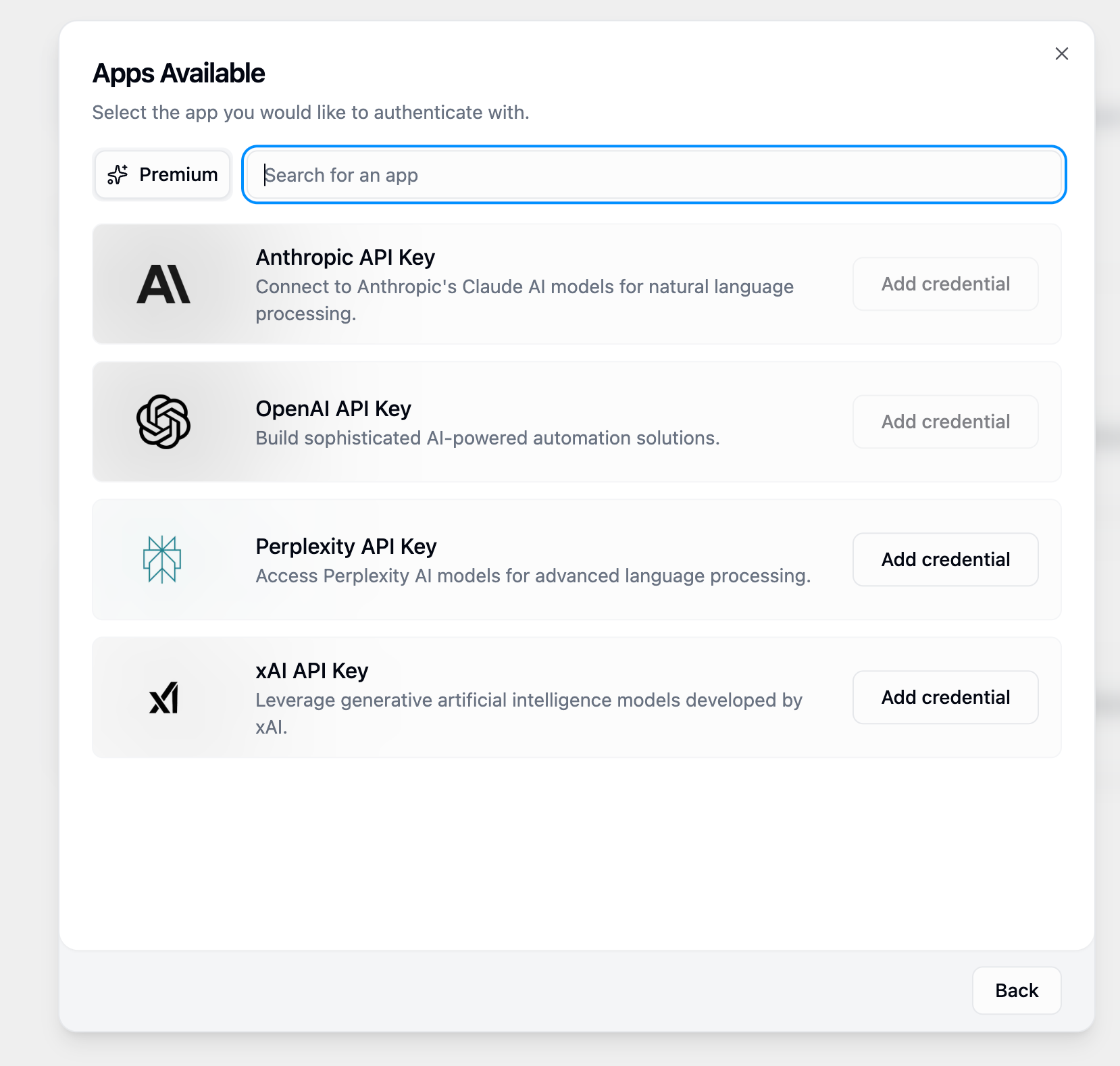Add credential for Perplexity API Key
The image size is (1120, 1066).
tap(945, 559)
